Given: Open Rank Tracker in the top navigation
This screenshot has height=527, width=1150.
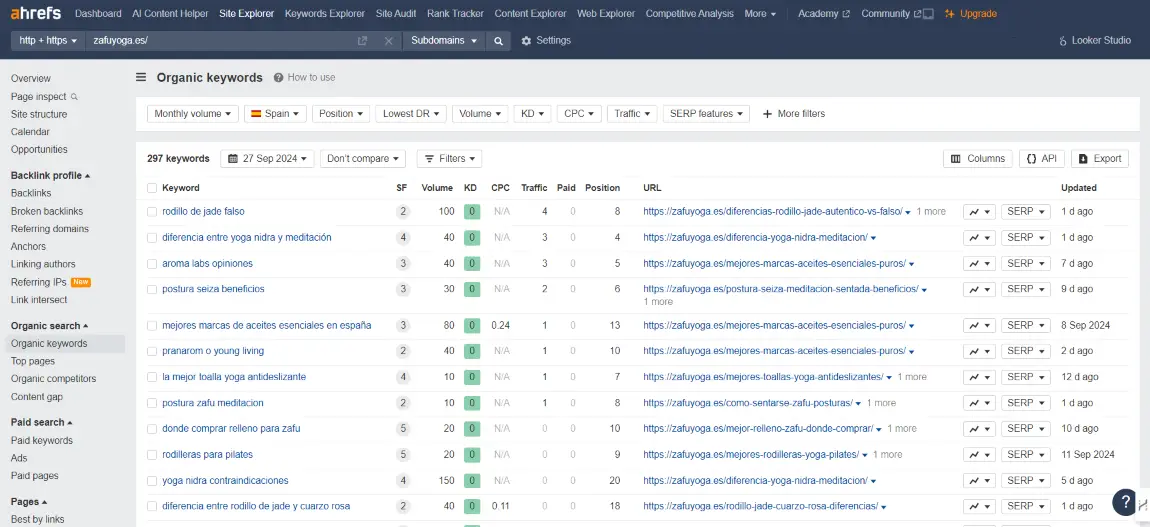Looking at the screenshot, I should coord(455,13).
